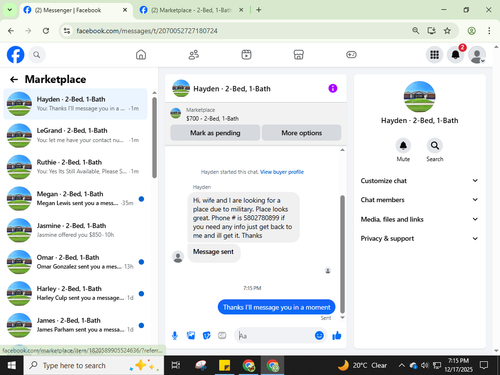Open Ruthie conversation
The height and width of the screenshot is (375, 500).
coord(75,167)
